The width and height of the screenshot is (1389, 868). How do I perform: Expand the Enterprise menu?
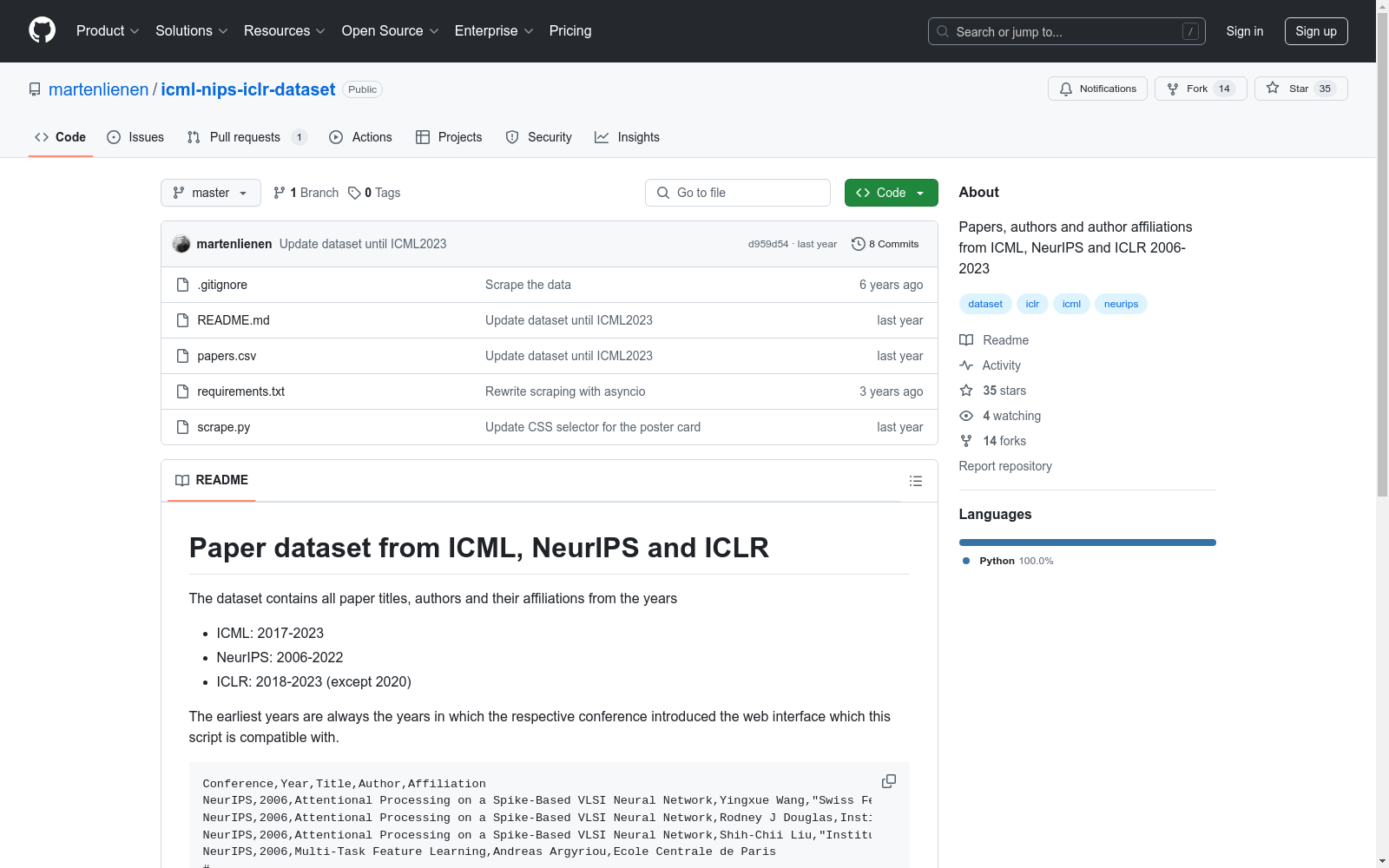[x=494, y=30]
